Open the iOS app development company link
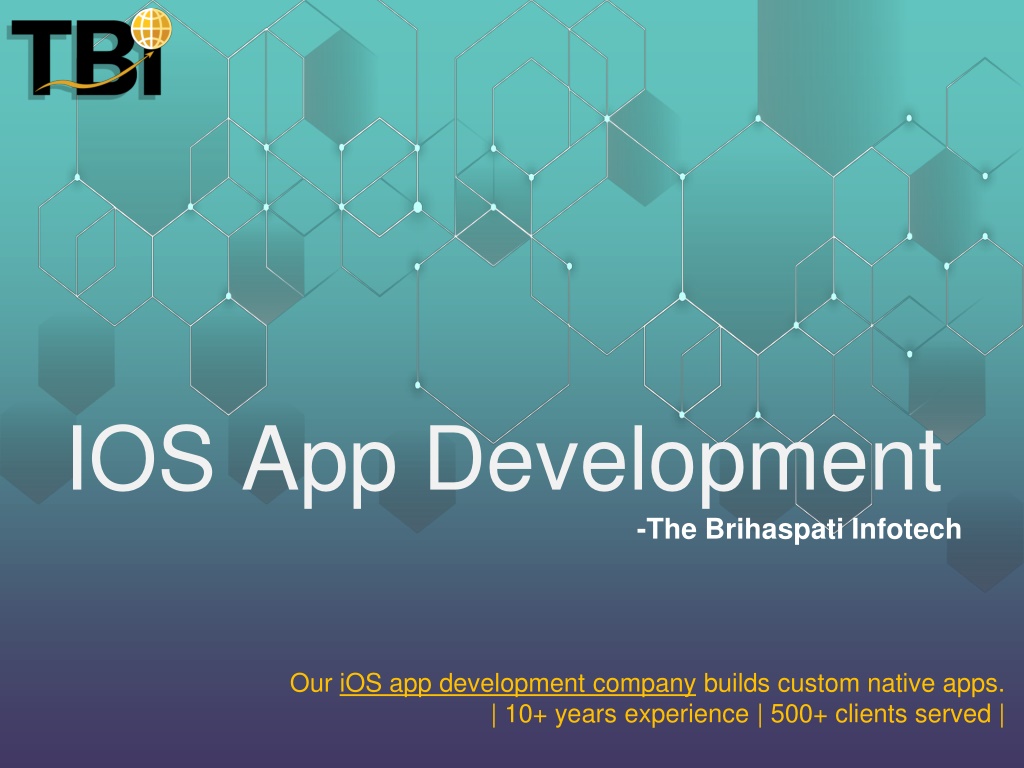1024x768 pixels. click(517, 684)
